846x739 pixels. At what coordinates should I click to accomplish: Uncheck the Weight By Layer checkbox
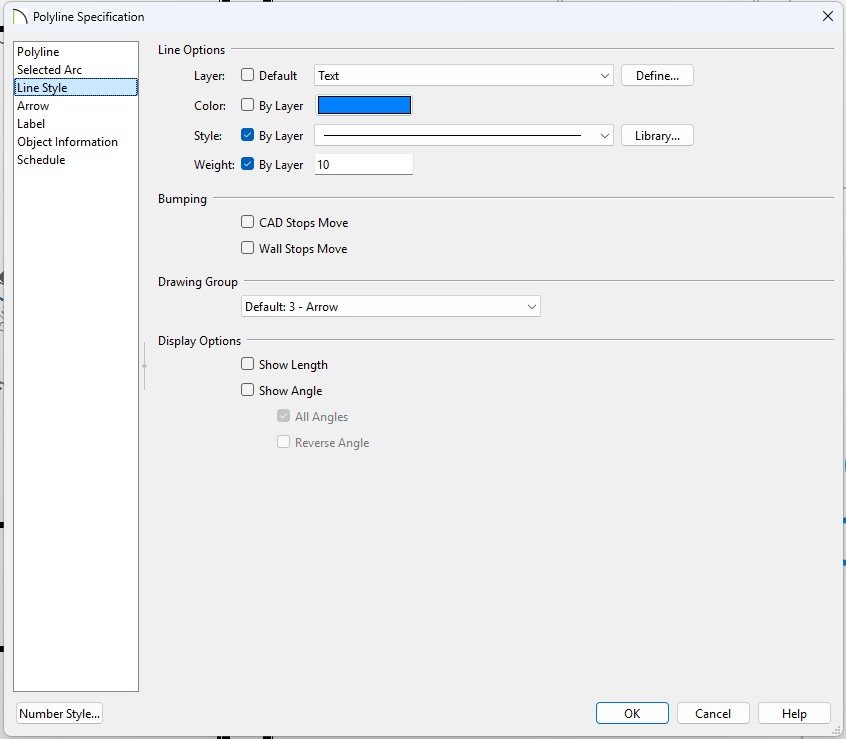tap(248, 164)
